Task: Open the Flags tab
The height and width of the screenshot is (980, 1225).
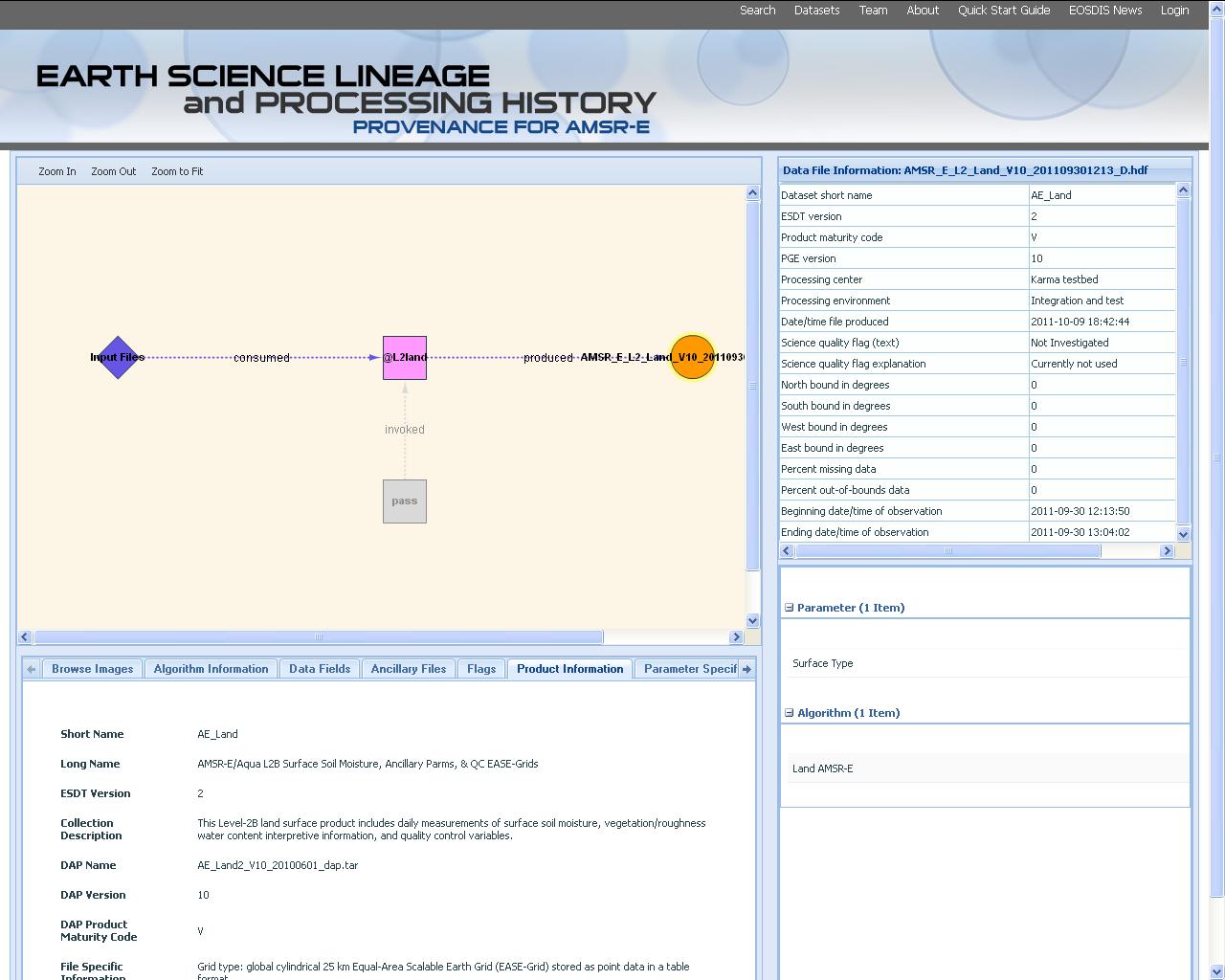Action: coord(481,669)
